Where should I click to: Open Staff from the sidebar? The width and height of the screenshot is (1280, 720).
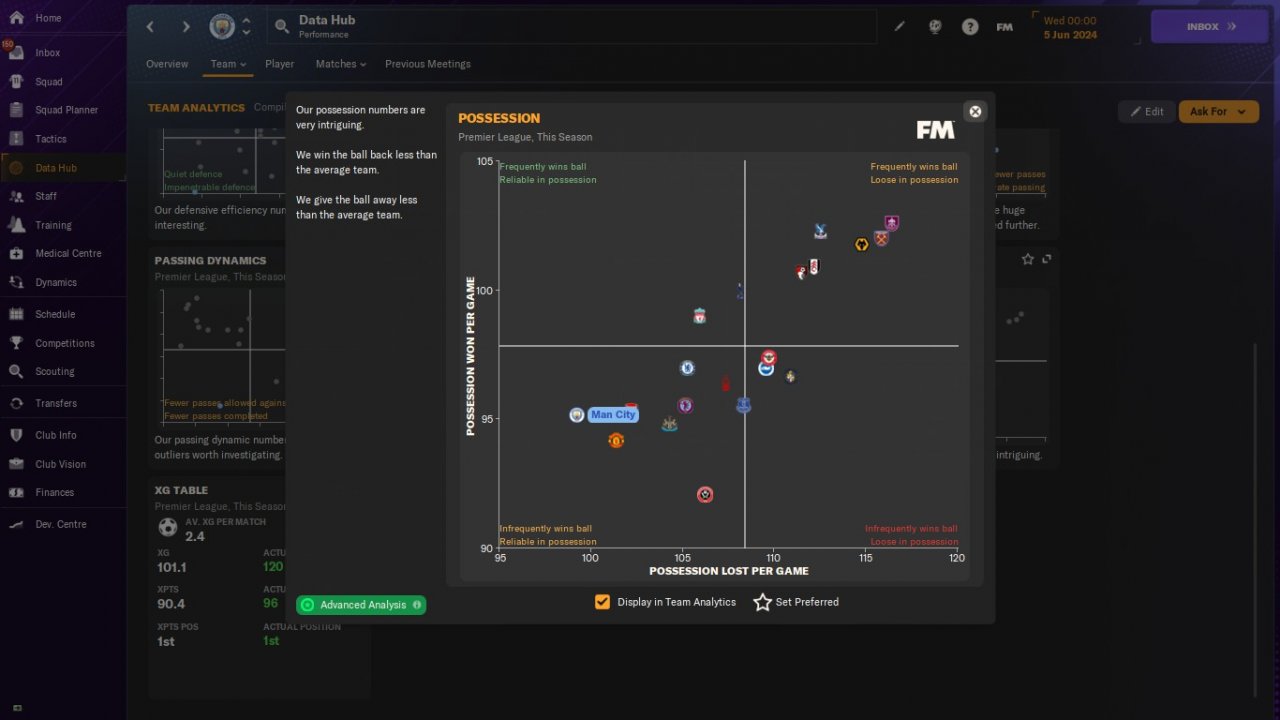coord(46,196)
